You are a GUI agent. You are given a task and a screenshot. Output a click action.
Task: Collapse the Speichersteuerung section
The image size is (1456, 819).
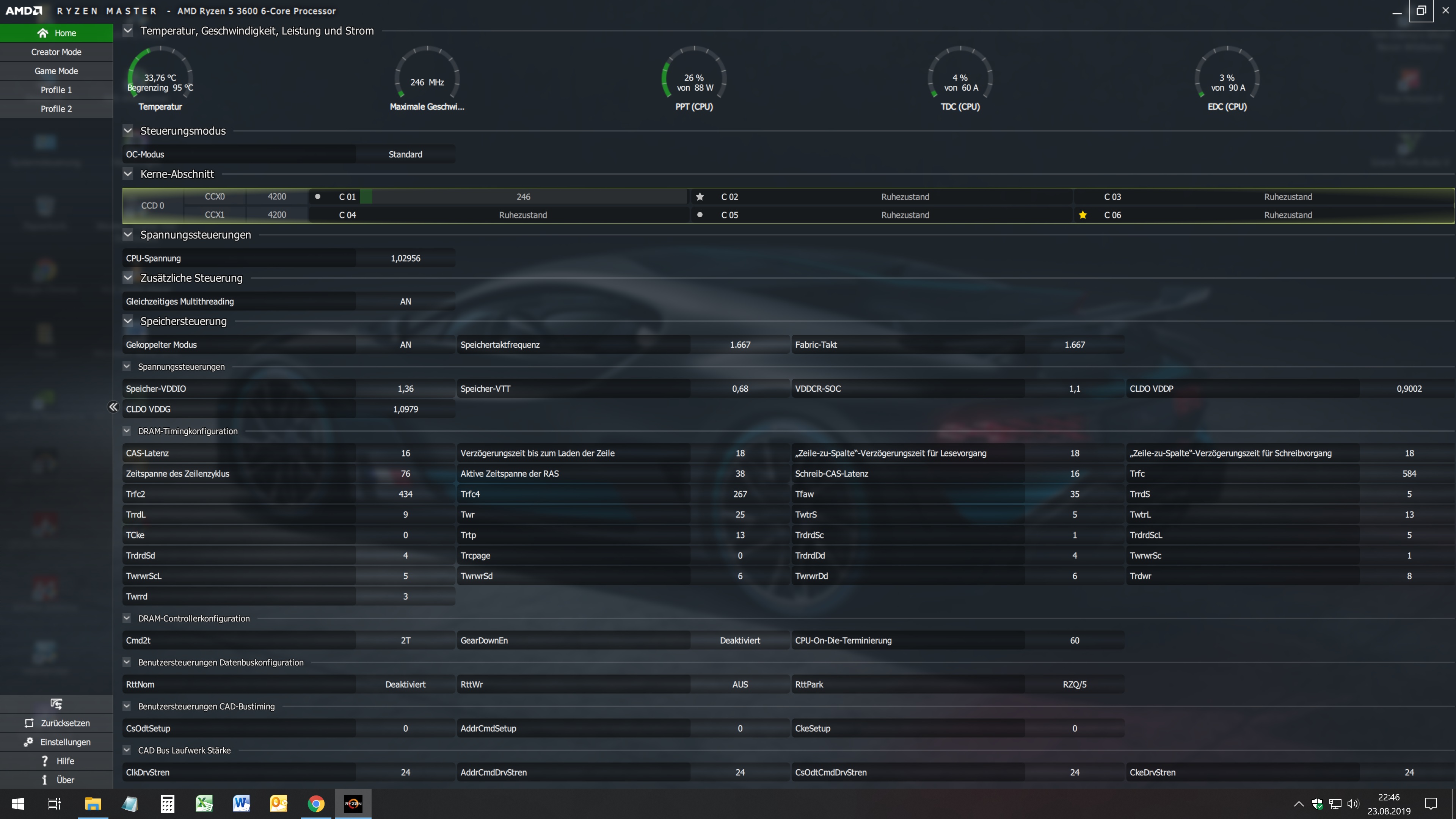tap(128, 321)
